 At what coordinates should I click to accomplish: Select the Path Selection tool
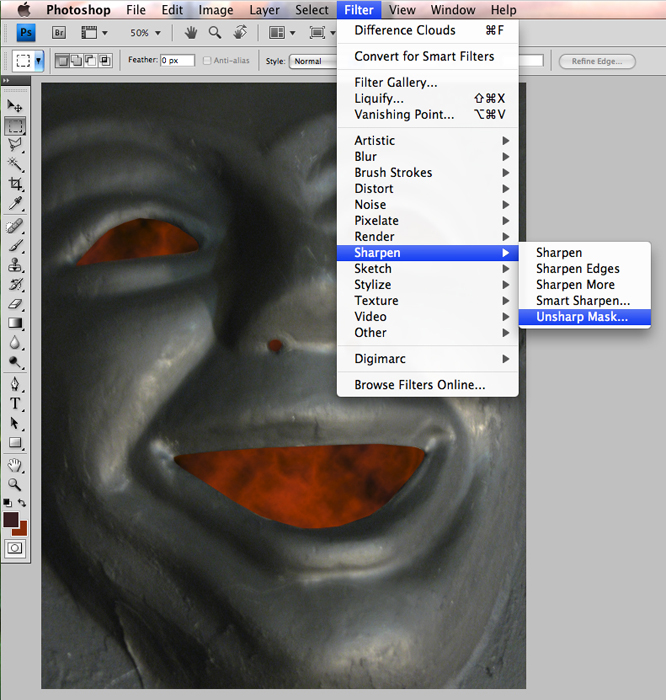point(15,423)
